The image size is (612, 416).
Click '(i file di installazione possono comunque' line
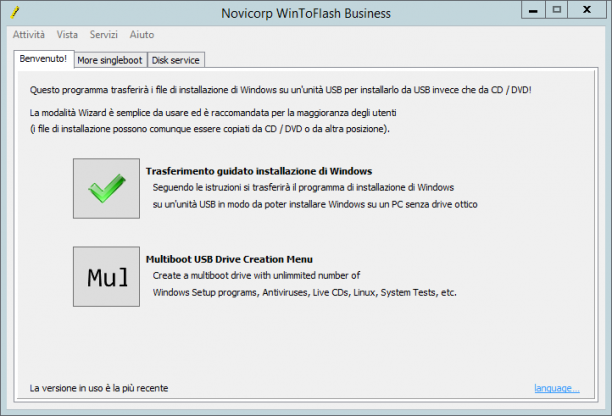point(210,129)
